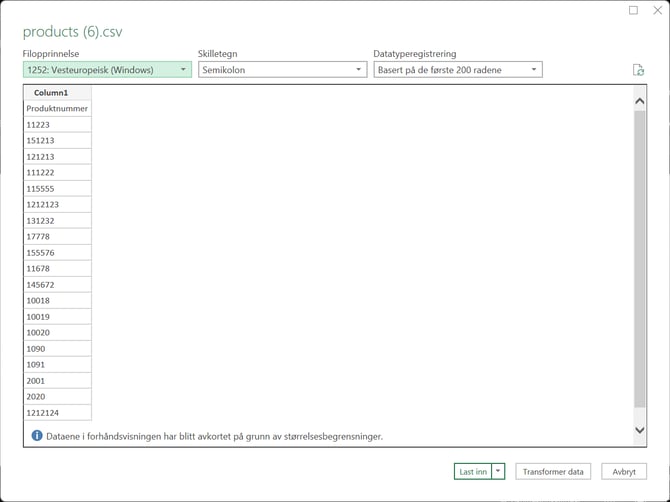
Task: Select cell with value 10020
Action: (x=57, y=333)
